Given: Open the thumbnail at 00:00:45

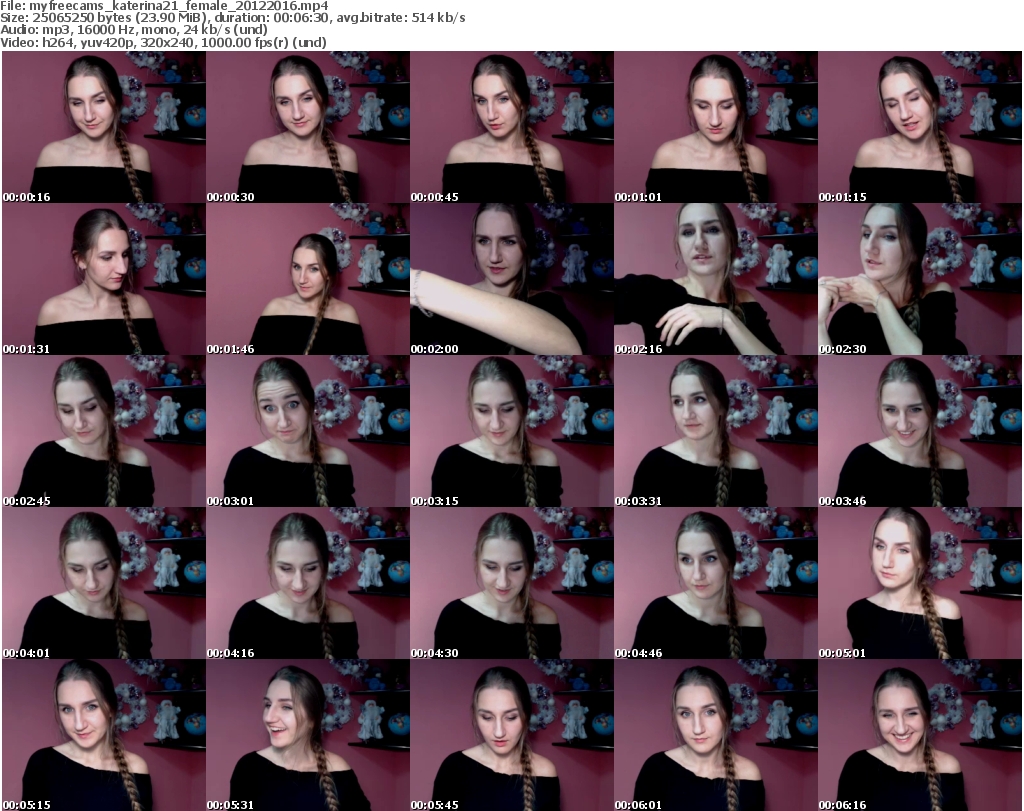Looking at the screenshot, I should point(511,127).
